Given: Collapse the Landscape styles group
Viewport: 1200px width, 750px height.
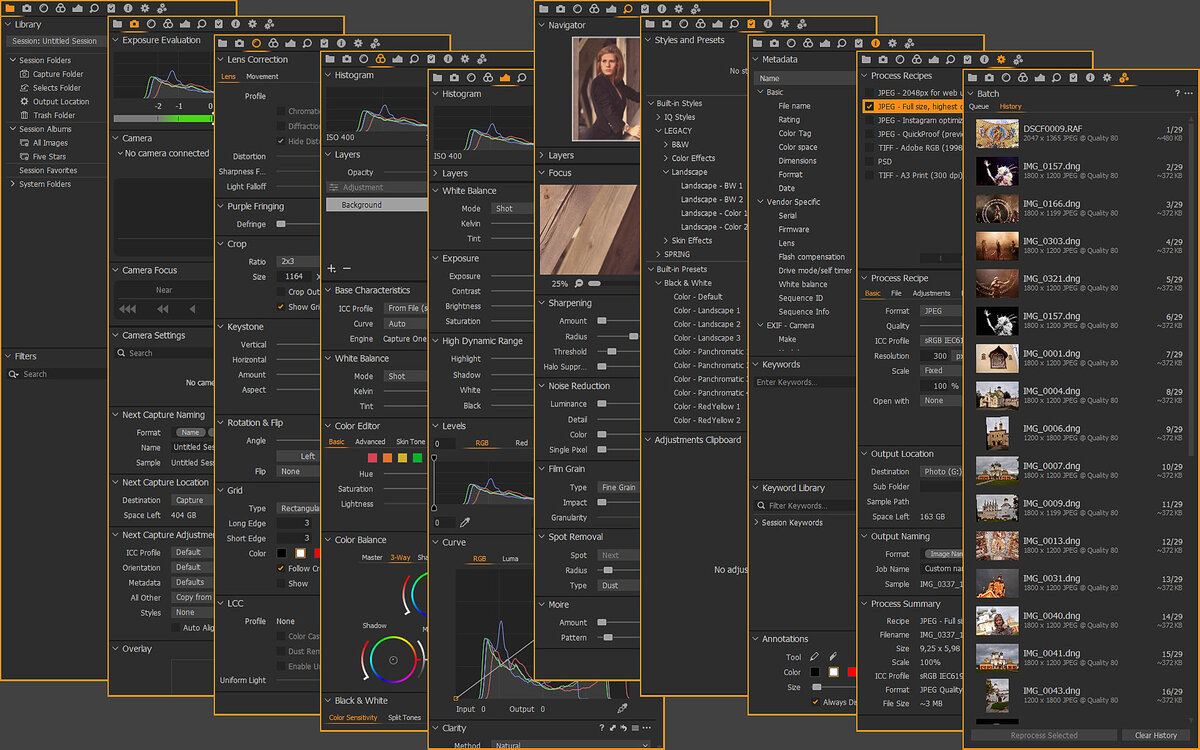Looking at the screenshot, I should (x=665, y=172).
